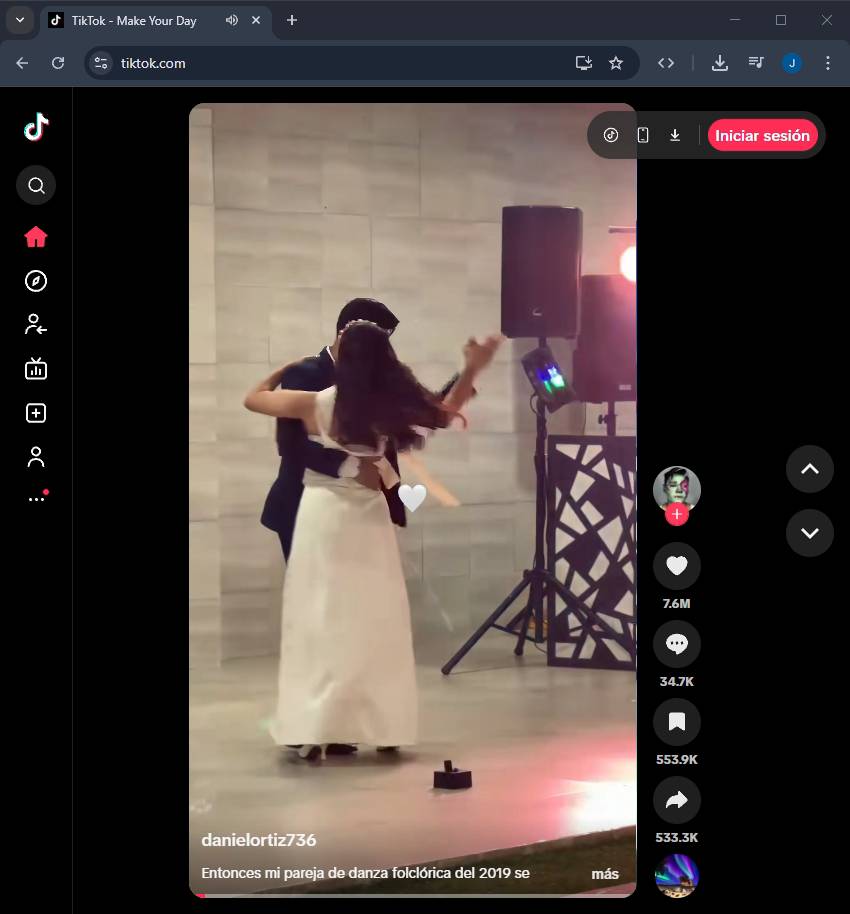
Task: Open the danielortiz736 username link
Action: pyautogui.click(x=259, y=840)
